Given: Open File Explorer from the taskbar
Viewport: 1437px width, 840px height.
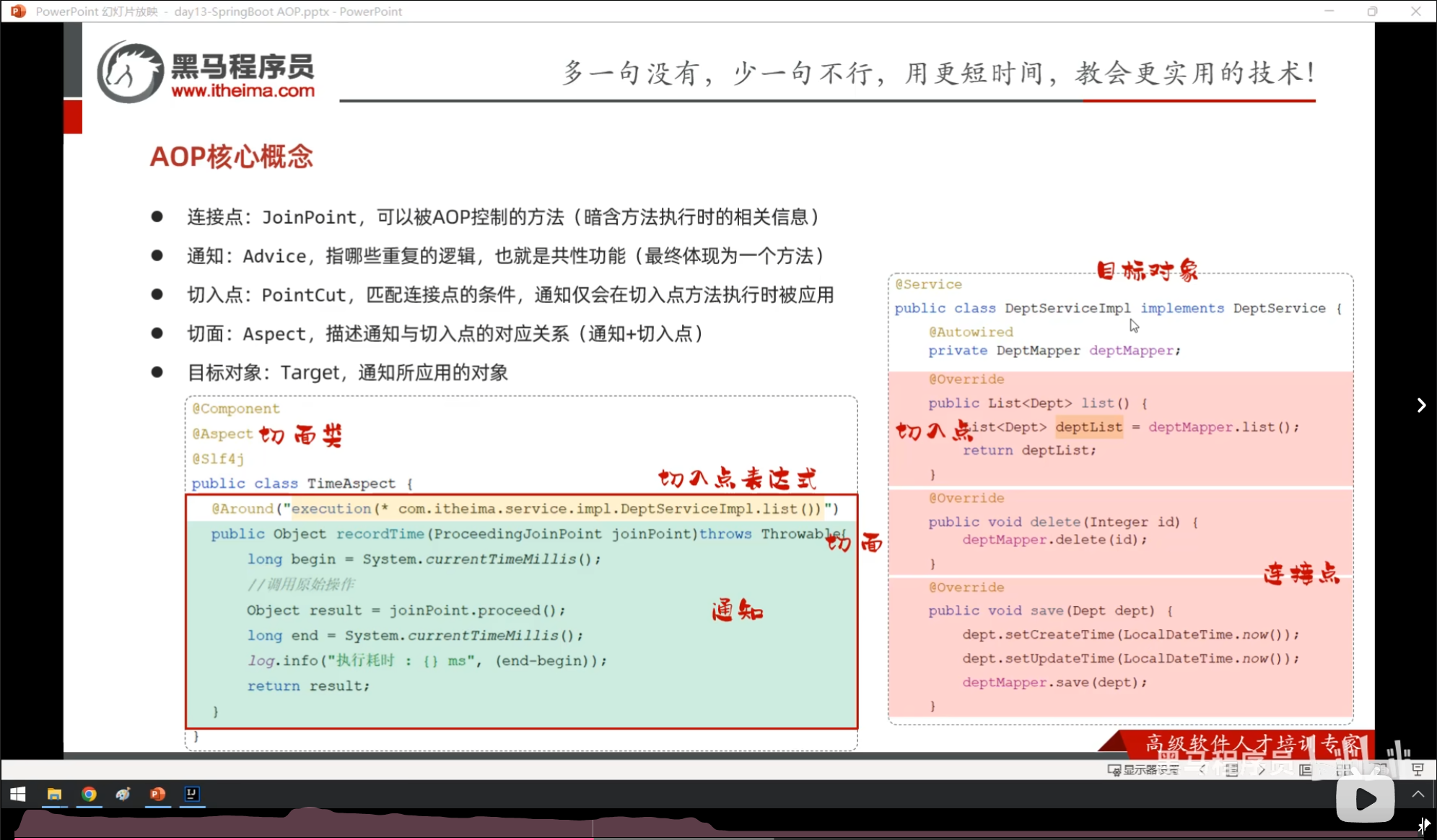Looking at the screenshot, I should click(54, 795).
